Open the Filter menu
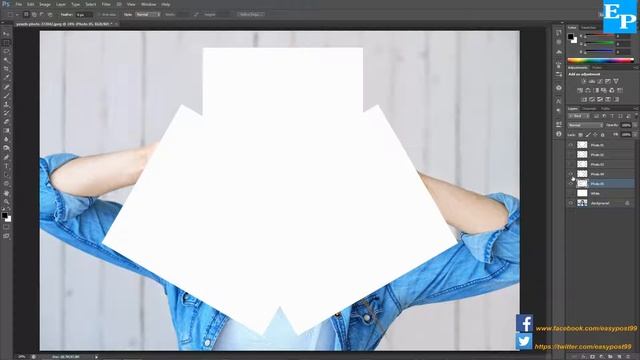Viewport: 640px width, 360px height. click(106, 4)
